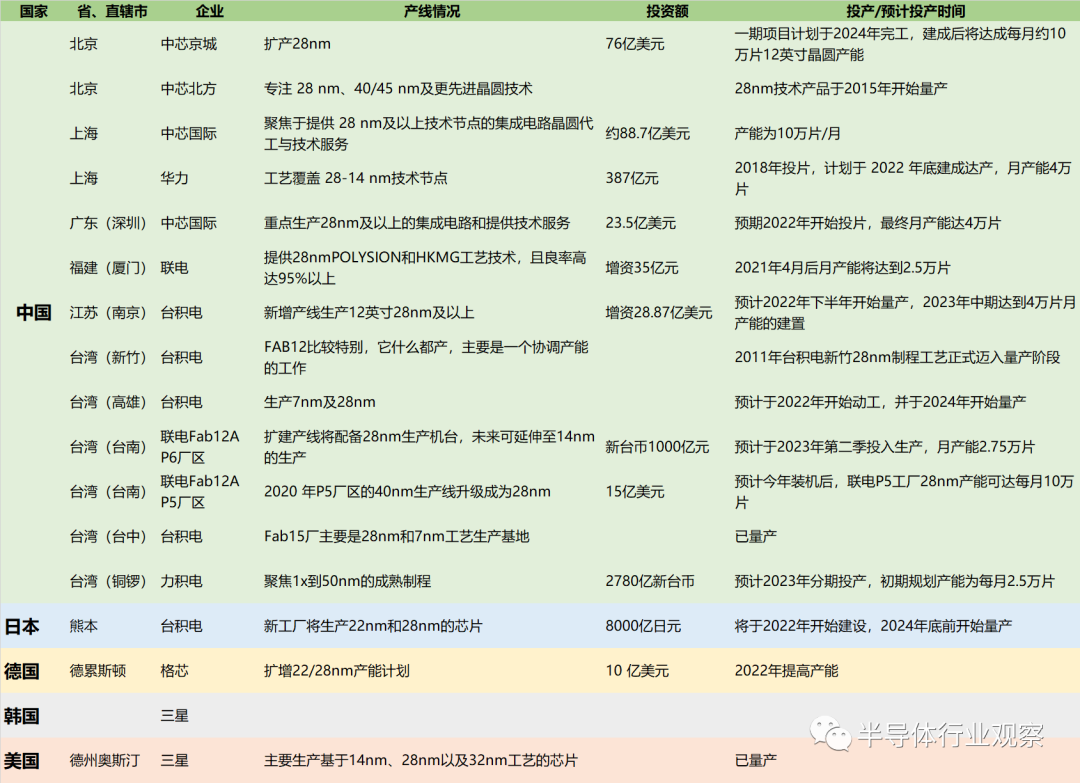Click '已量产' in the 台中 row
This screenshot has height=783, width=1080.
(756, 536)
